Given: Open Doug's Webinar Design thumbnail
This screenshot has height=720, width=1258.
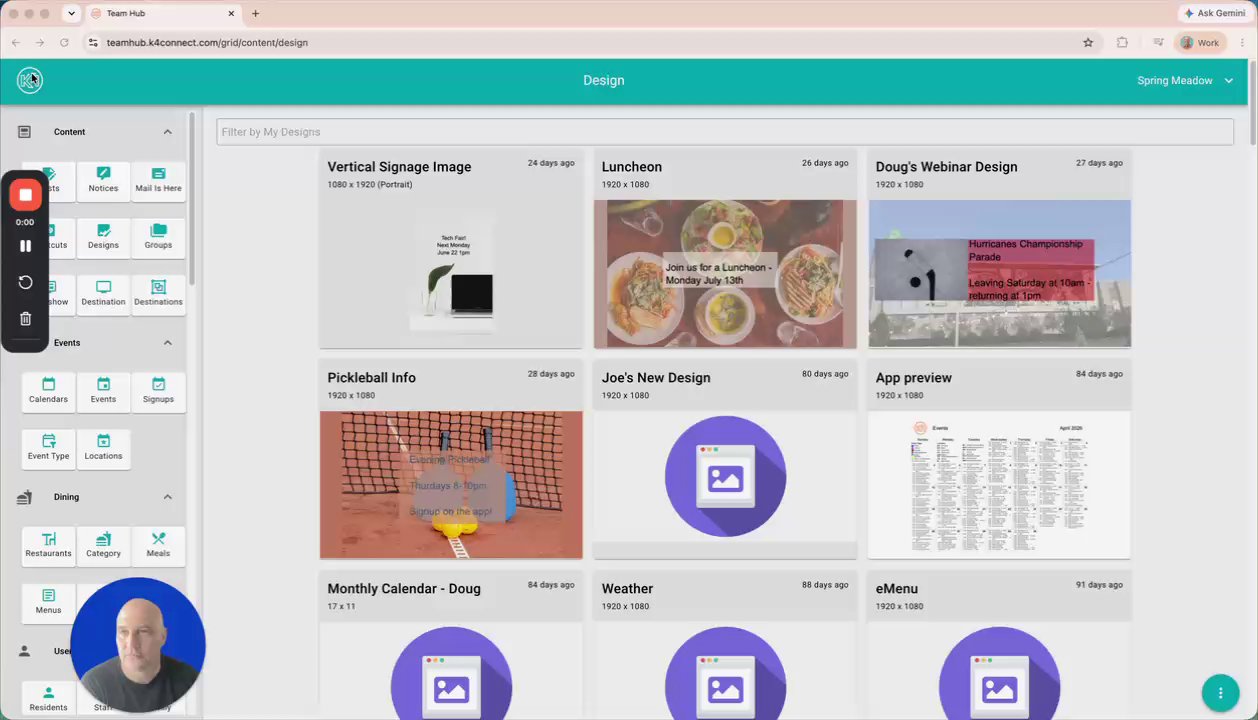Looking at the screenshot, I should pyautogui.click(x=999, y=273).
